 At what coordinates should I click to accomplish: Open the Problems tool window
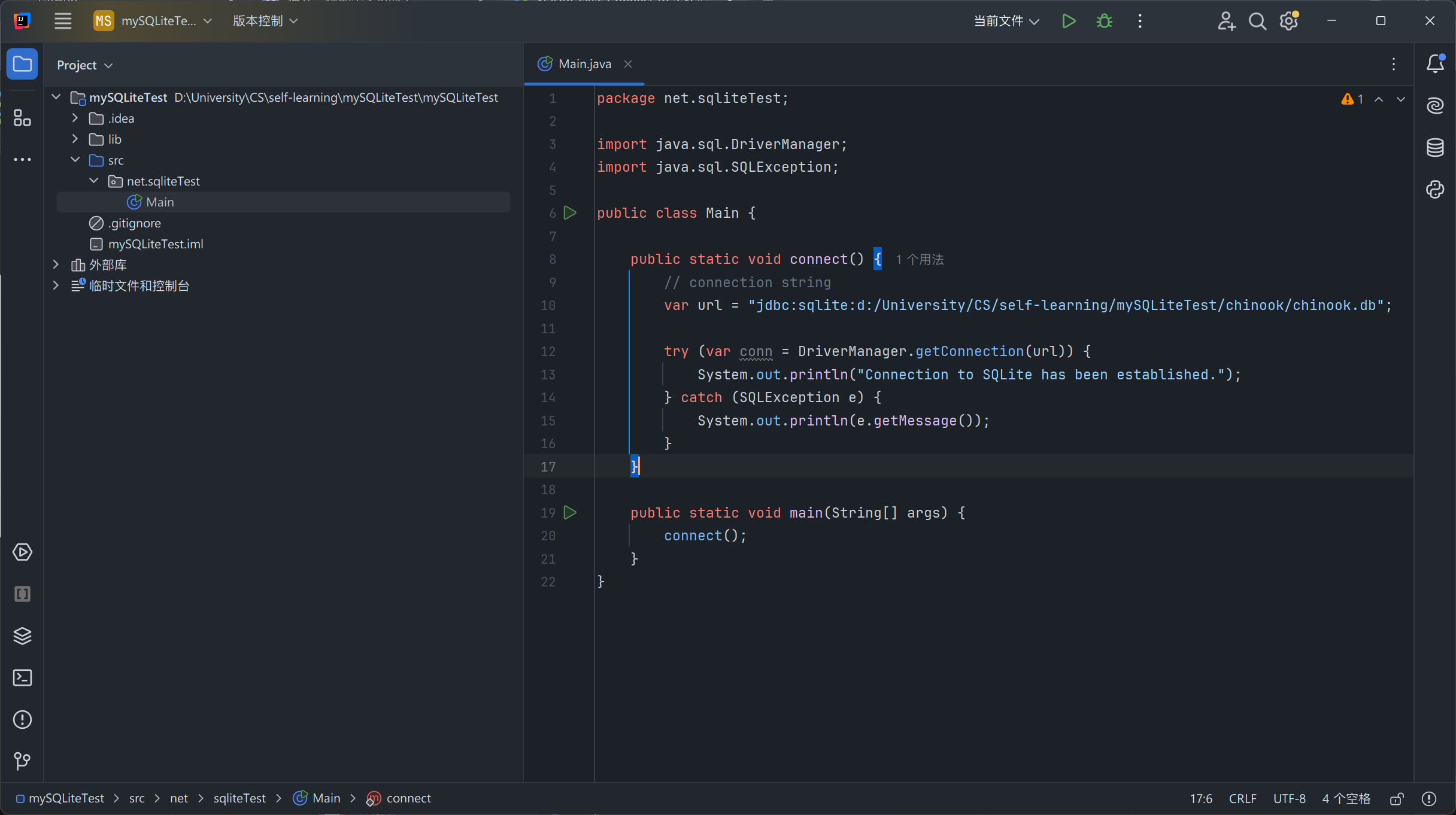pos(22,719)
